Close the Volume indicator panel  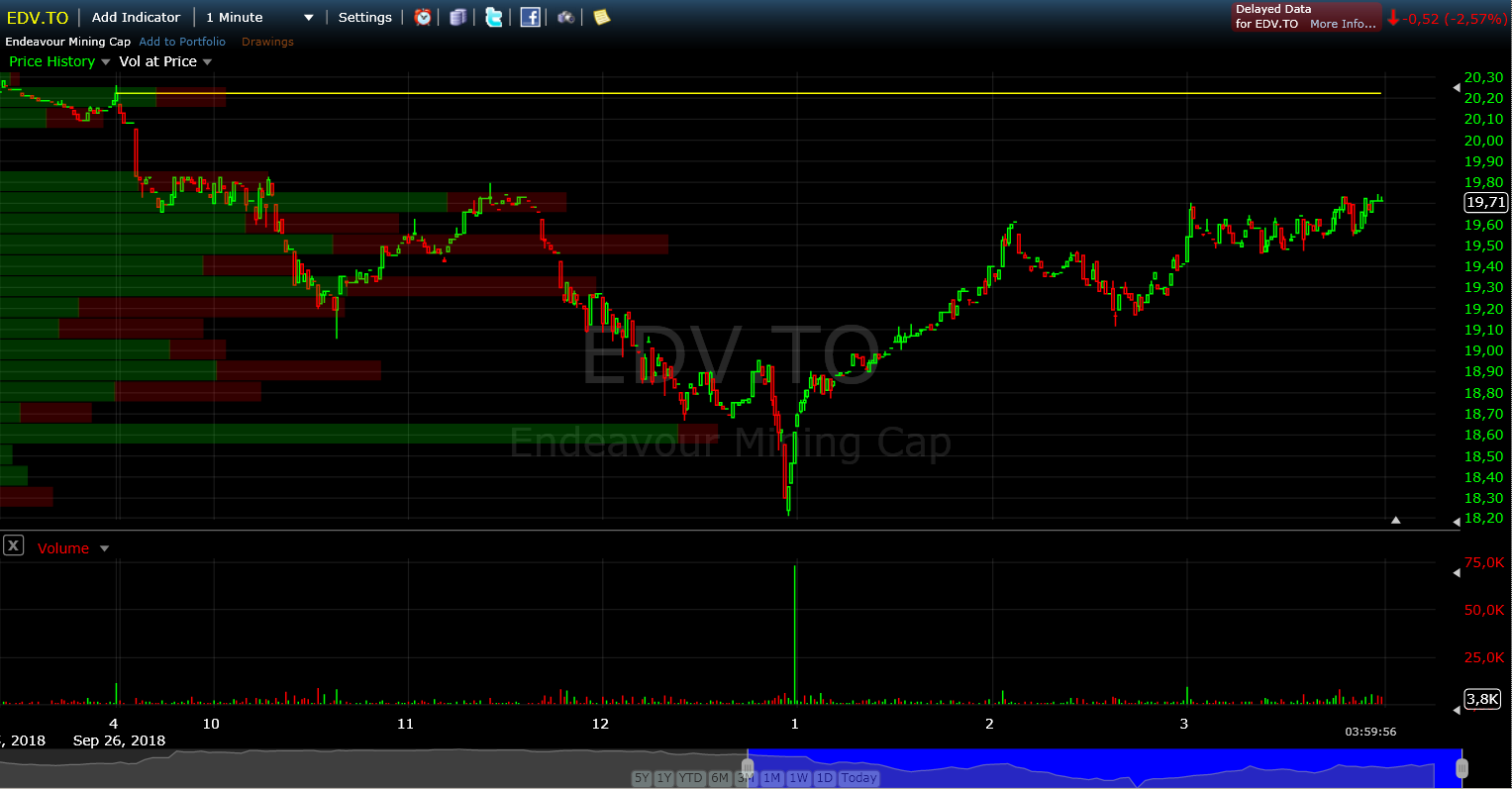pyautogui.click(x=13, y=545)
